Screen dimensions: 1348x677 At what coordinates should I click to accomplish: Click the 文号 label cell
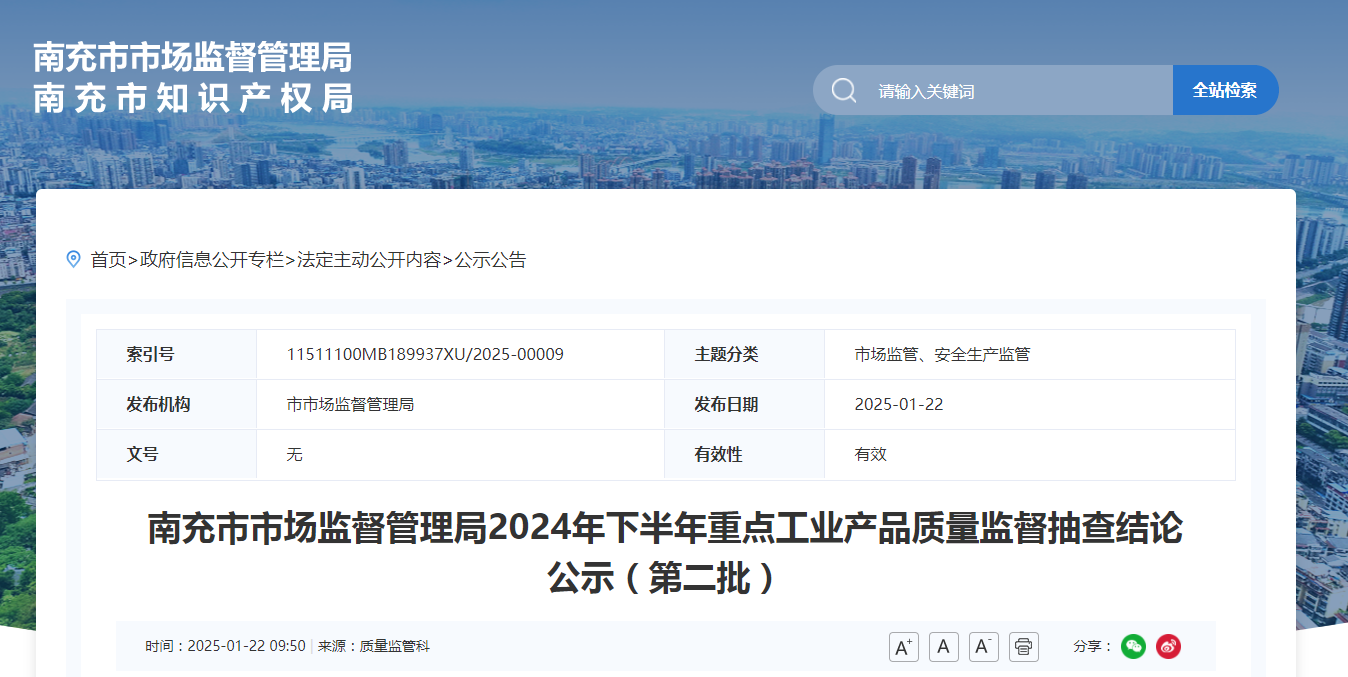177,455
